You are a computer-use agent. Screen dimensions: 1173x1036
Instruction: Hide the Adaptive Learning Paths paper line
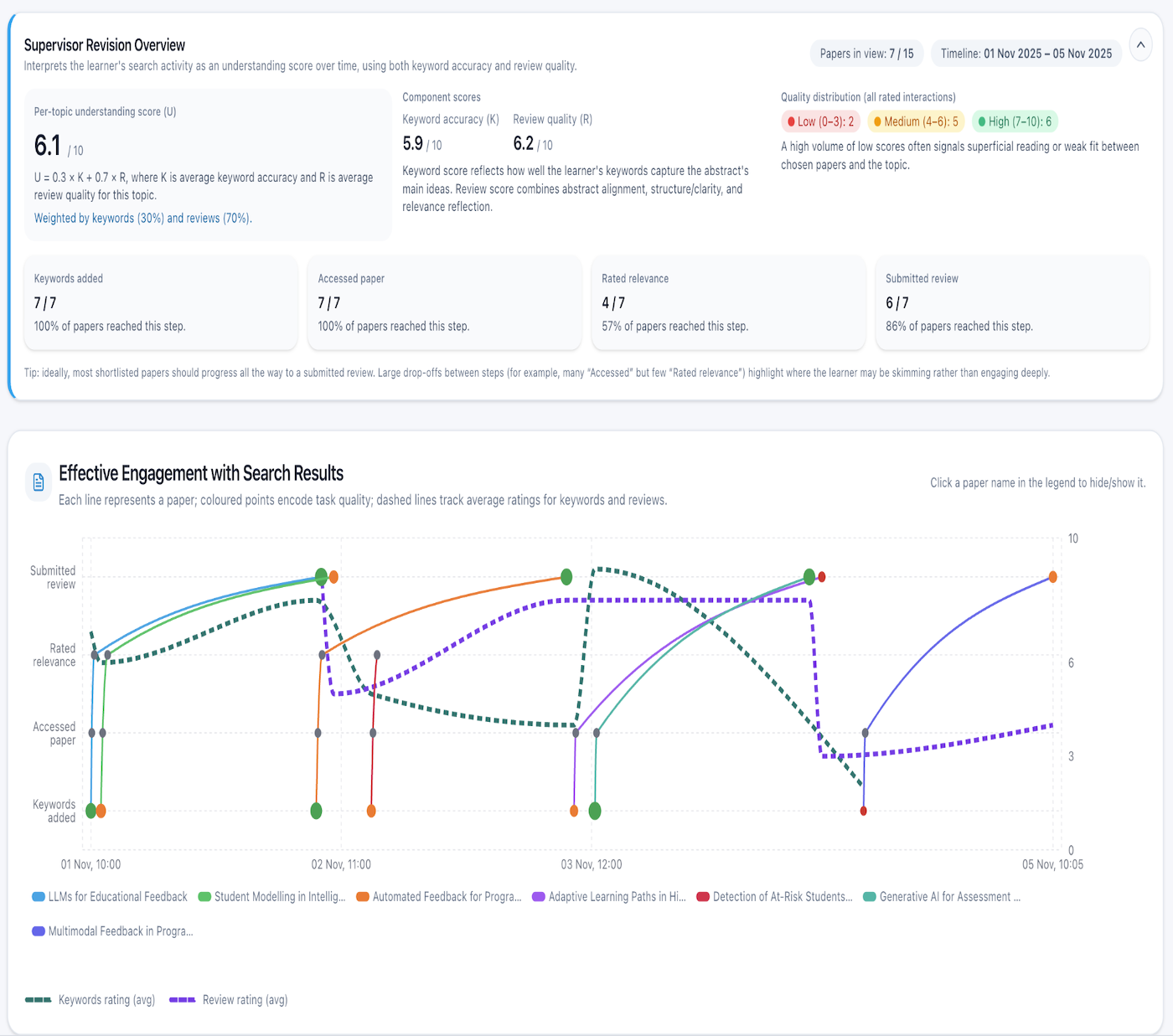click(609, 897)
